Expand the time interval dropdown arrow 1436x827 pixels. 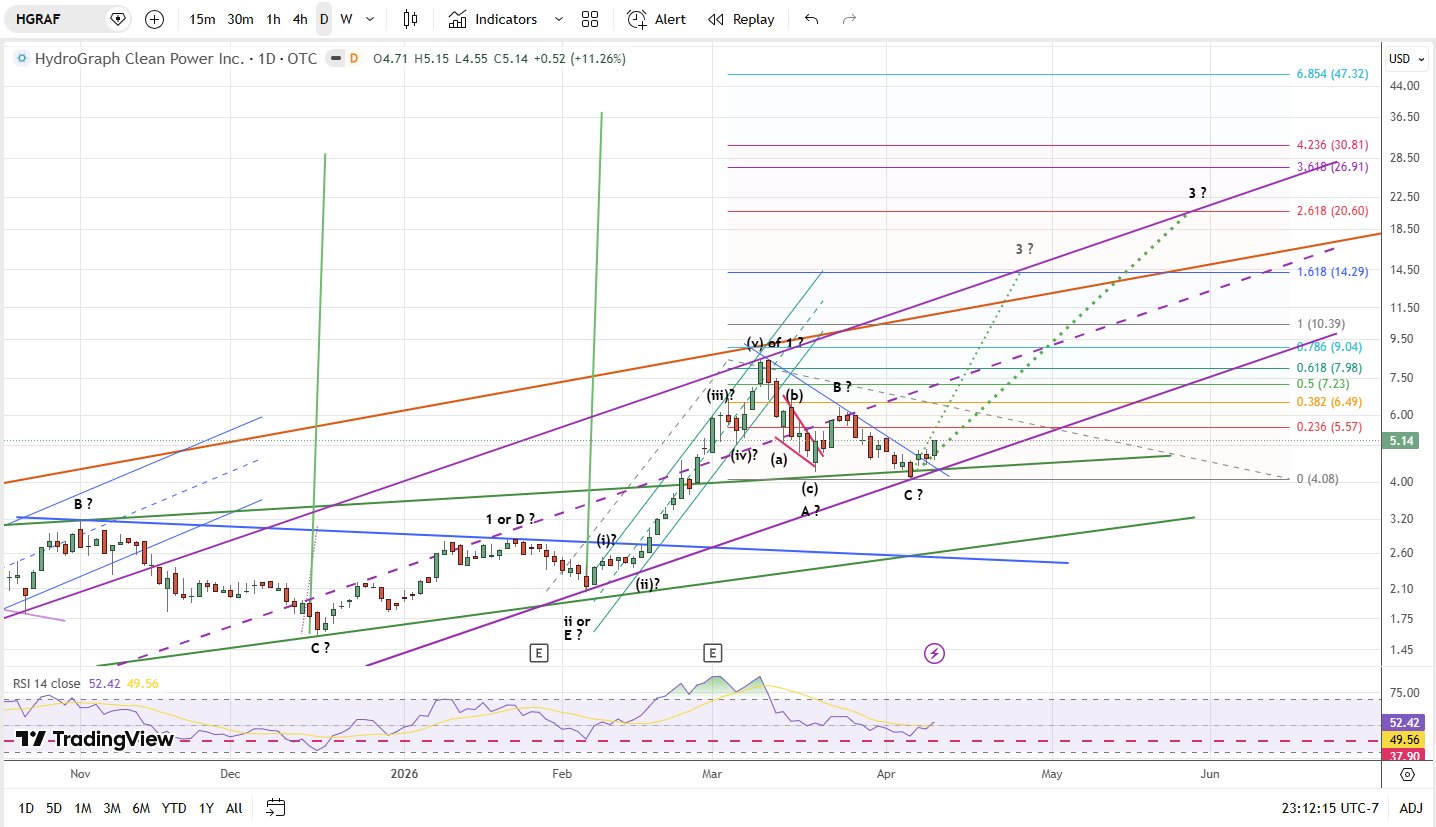[x=371, y=19]
